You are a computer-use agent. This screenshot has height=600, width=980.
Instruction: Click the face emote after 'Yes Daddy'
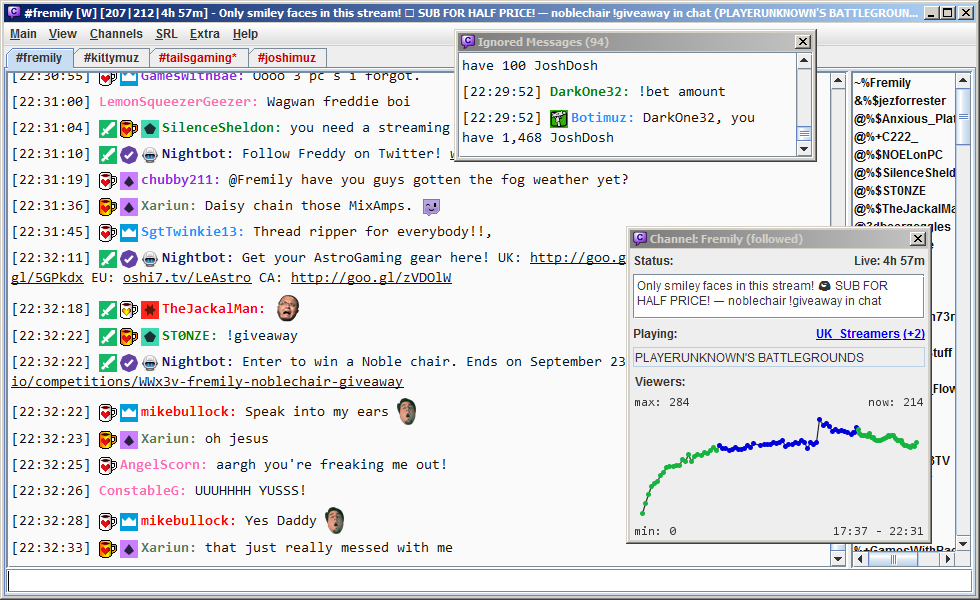pos(335,520)
